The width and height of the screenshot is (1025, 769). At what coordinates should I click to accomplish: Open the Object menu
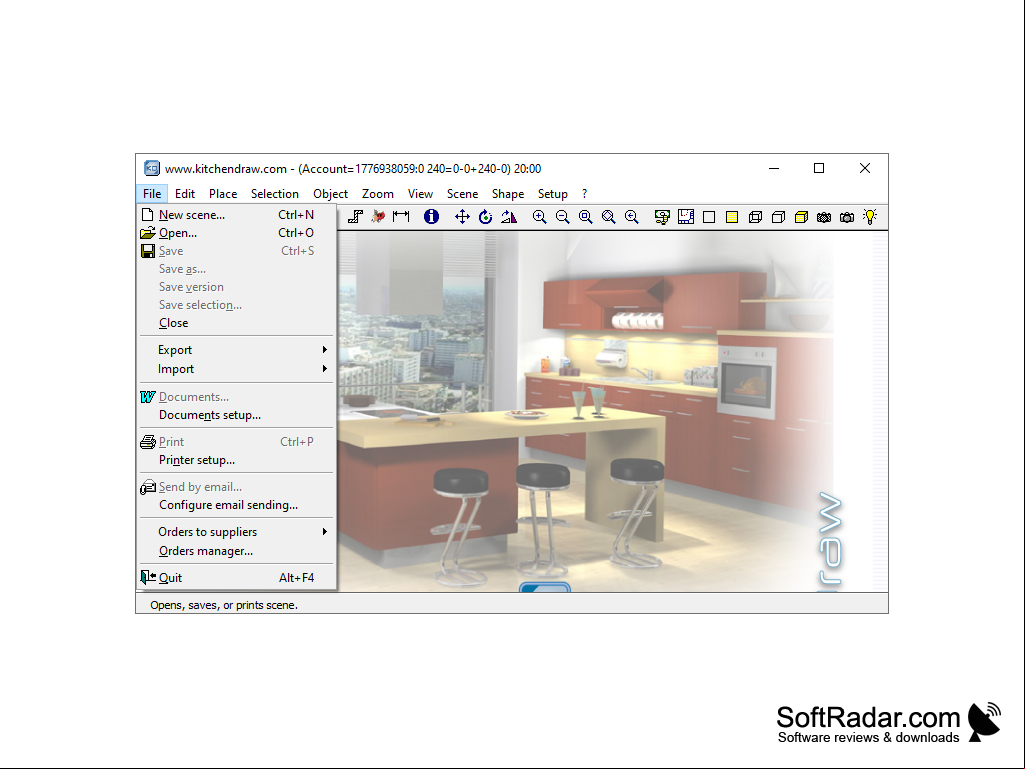[x=330, y=194]
